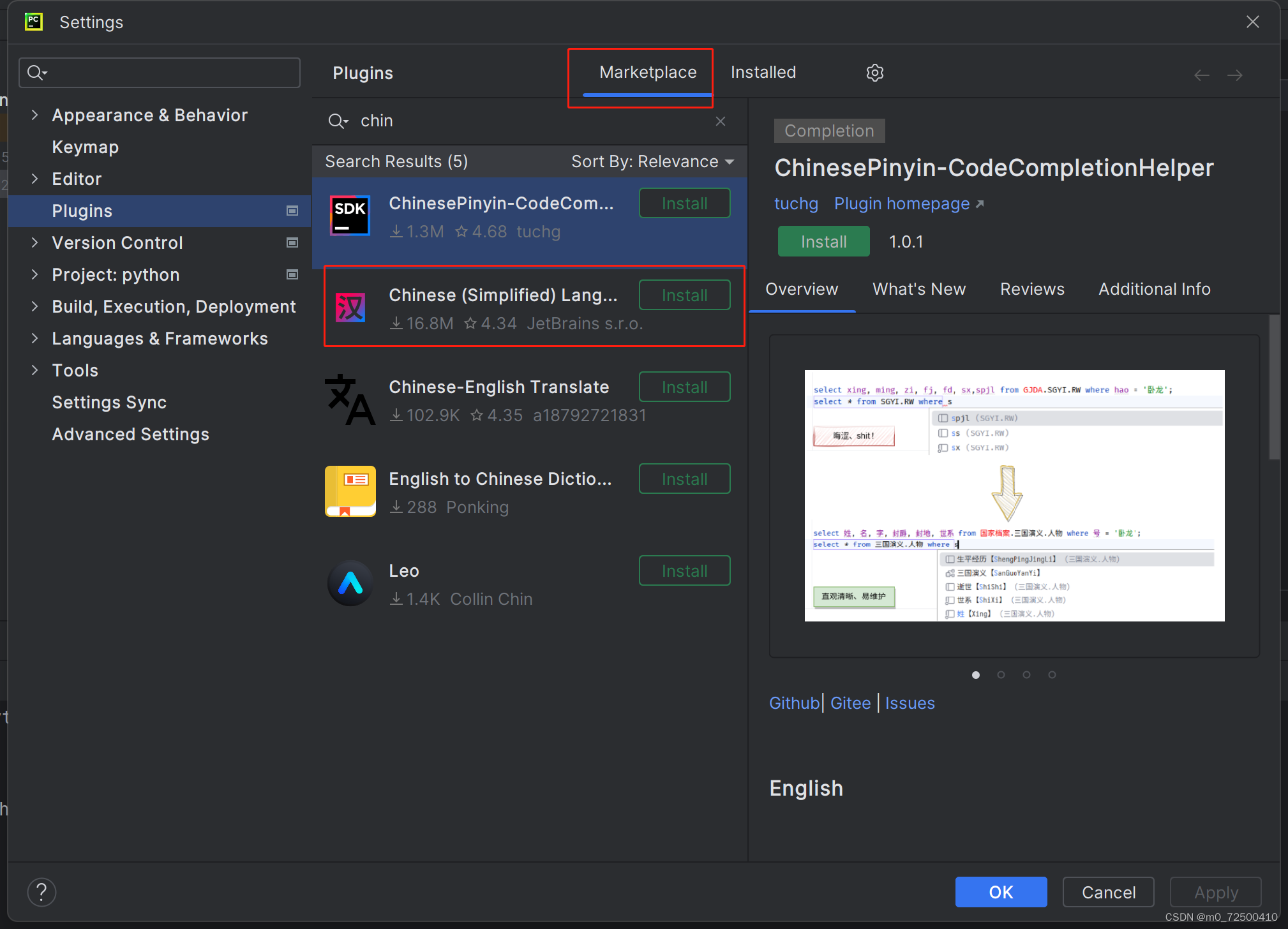Image resolution: width=1288 pixels, height=929 pixels.
Task: Expand the Version Control section
Action: coord(34,242)
